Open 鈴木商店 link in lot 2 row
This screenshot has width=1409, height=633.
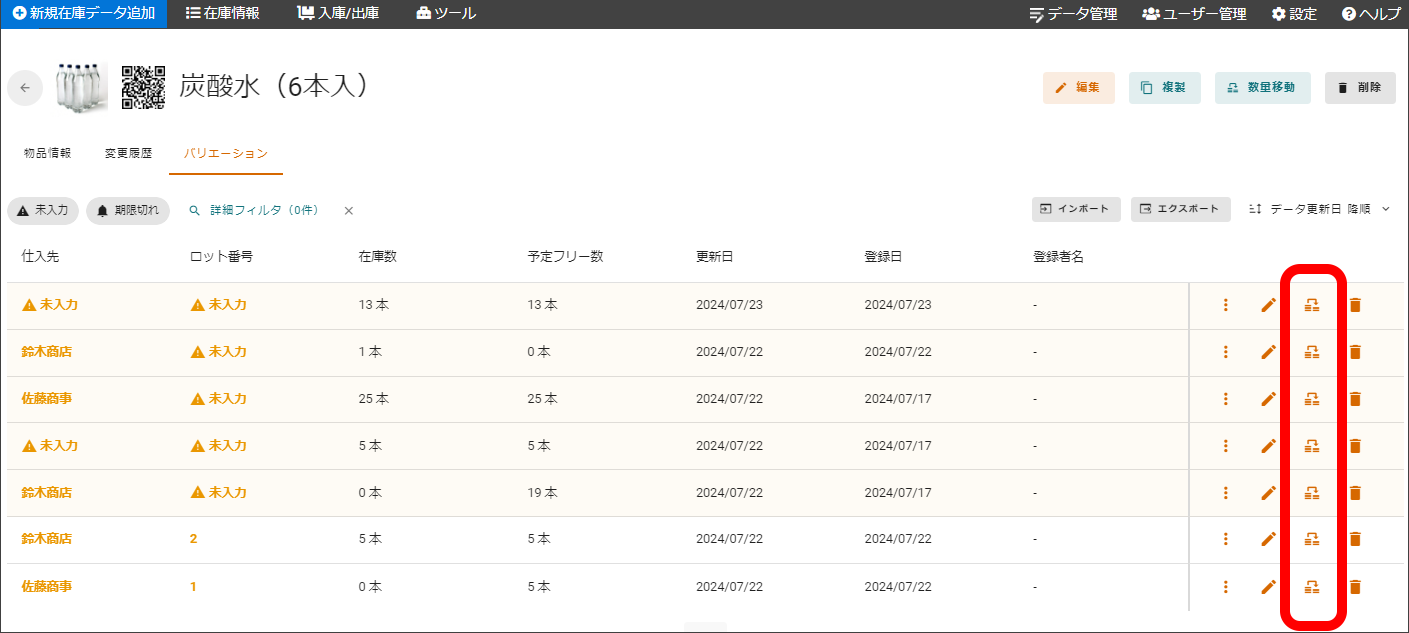click(x=47, y=539)
